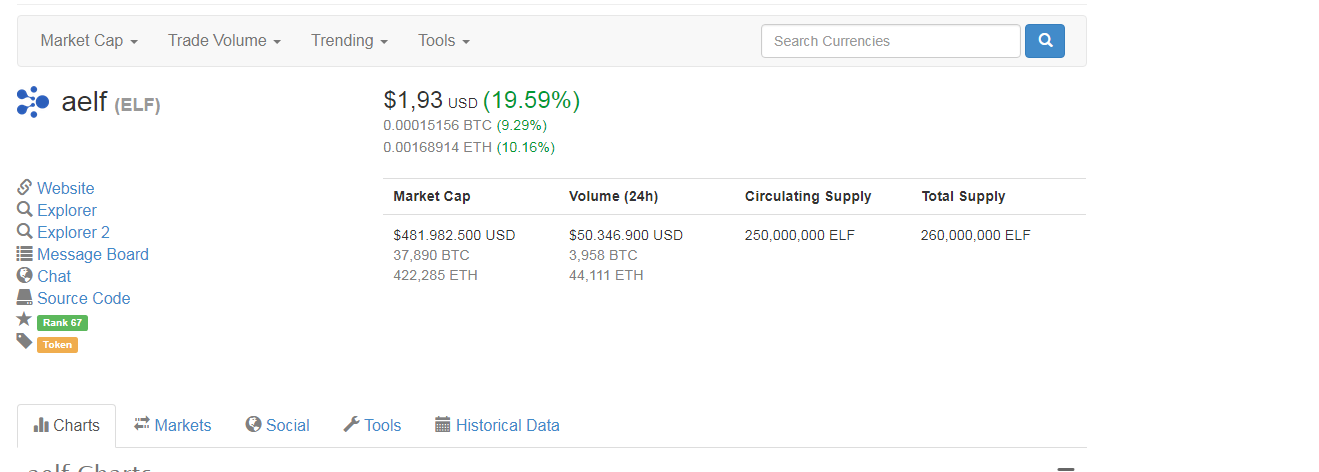The height and width of the screenshot is (472, 1319).
Task: Click the orange Token badge
Action: pyautogui.click(x=57, y=345)
